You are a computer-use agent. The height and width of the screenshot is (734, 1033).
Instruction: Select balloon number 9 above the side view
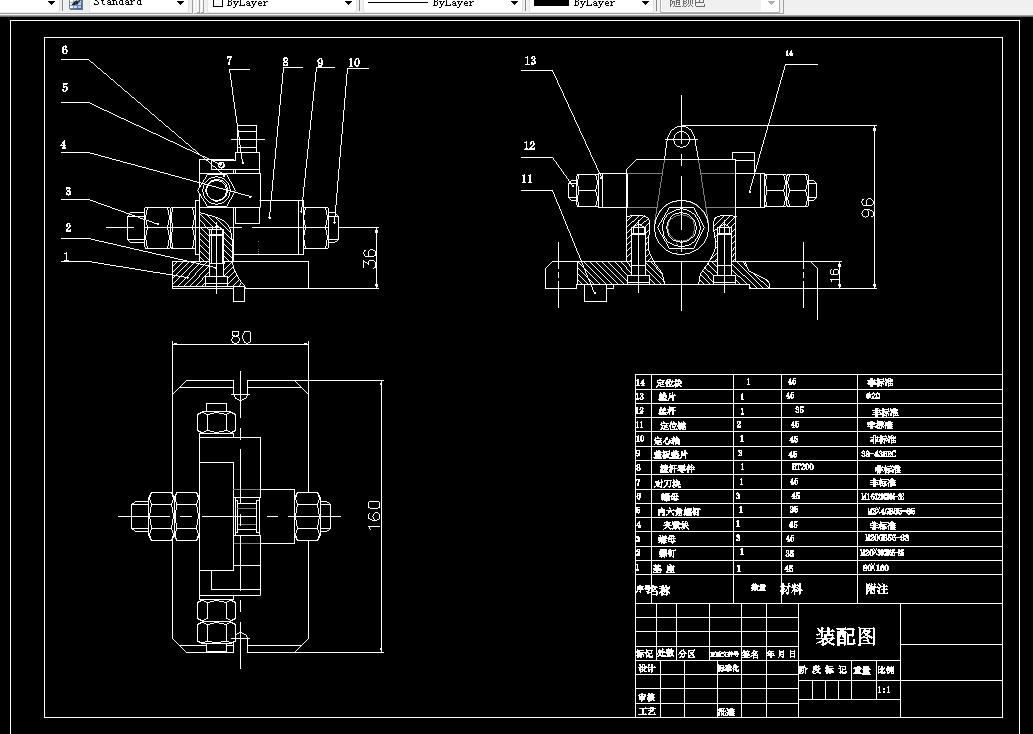(320, 63)
